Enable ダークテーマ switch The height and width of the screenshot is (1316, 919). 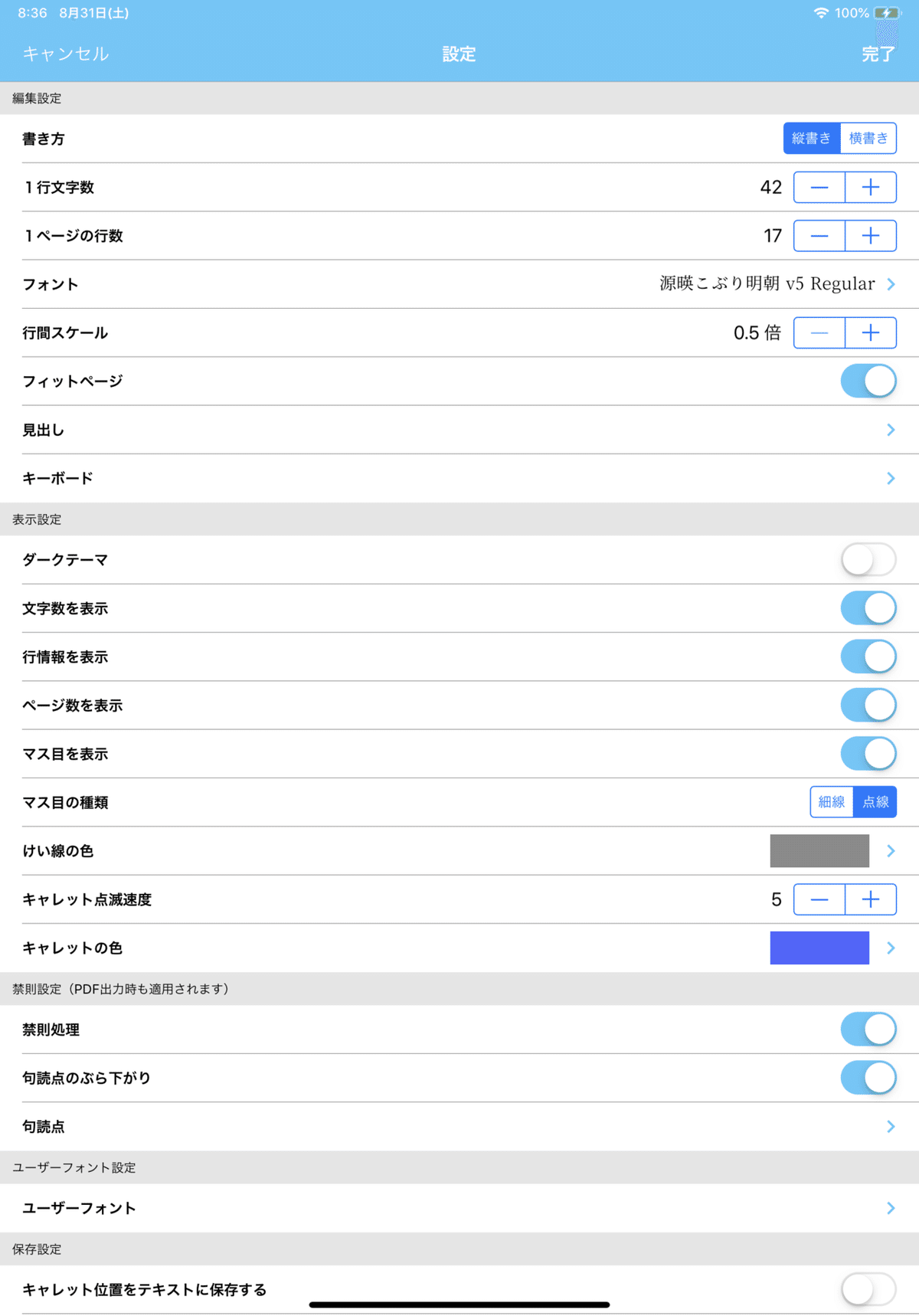point(868,559)
